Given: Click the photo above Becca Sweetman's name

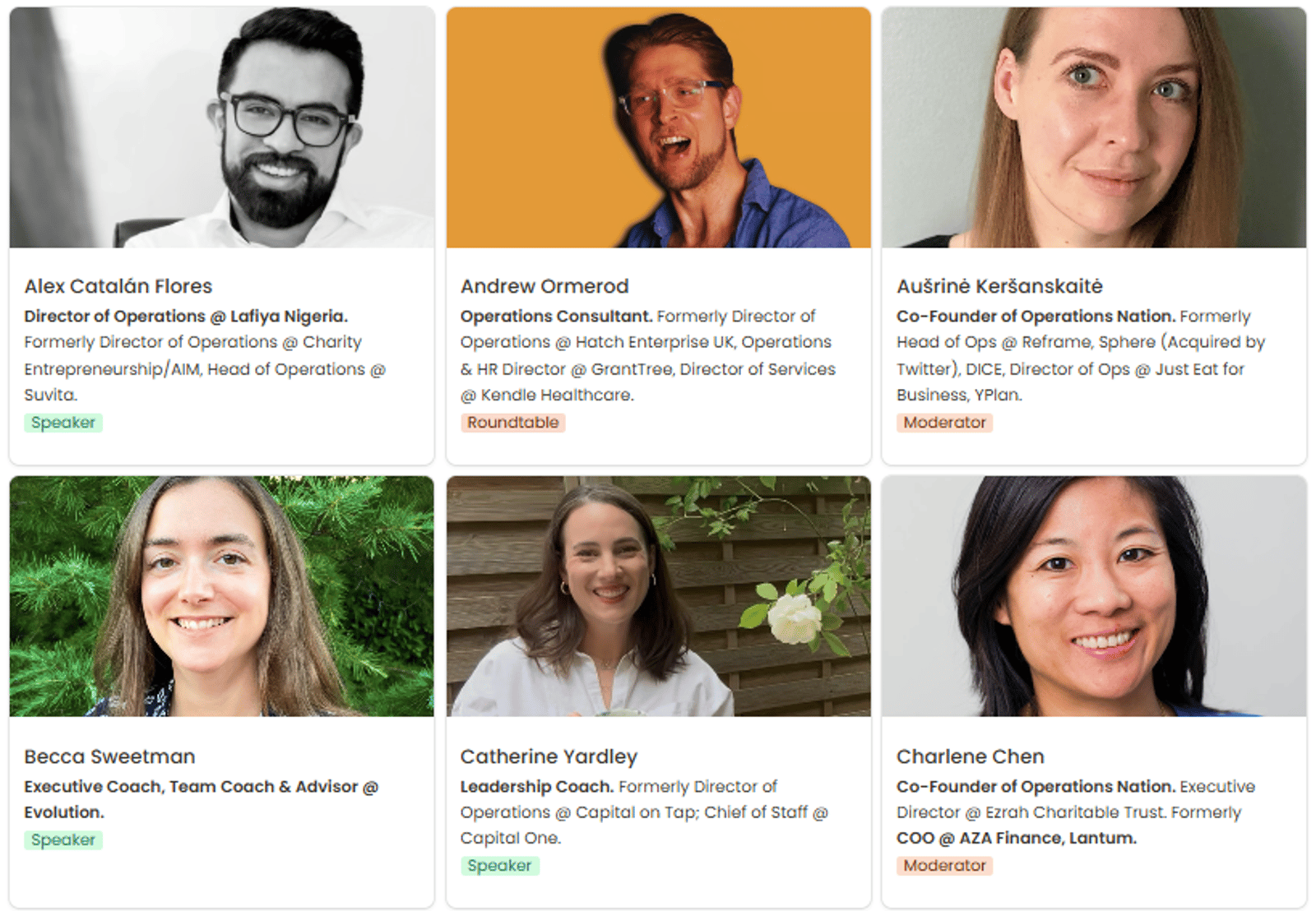Looking at the screenshot, I should coord(221,596).
